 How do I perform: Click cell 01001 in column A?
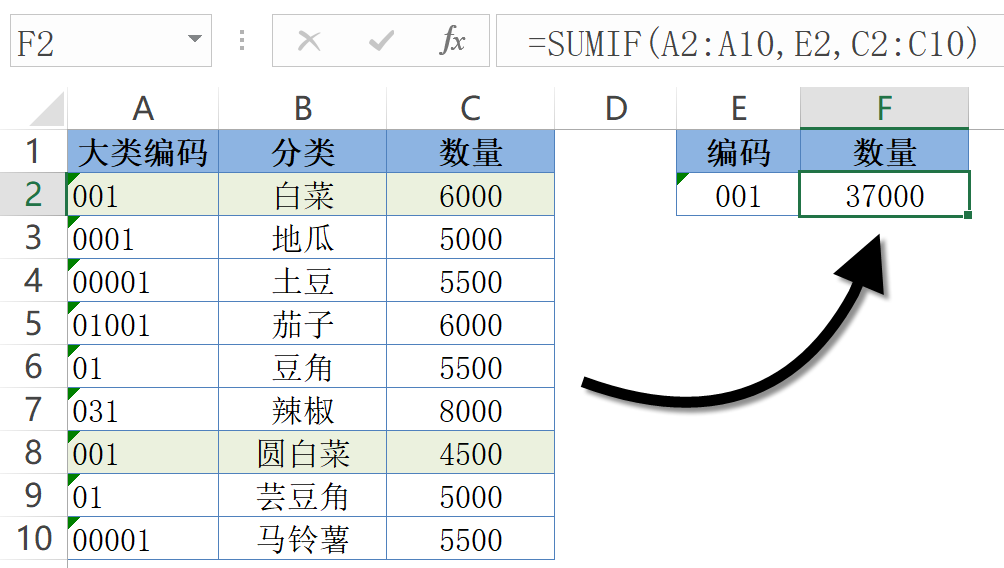pos(143,323)
